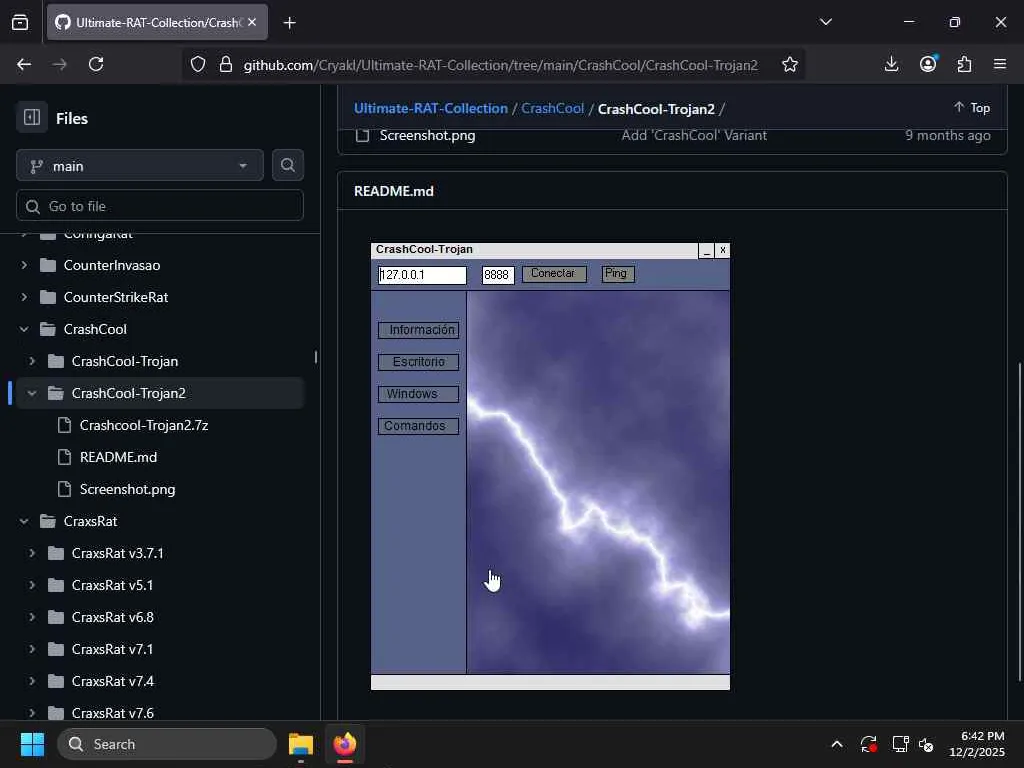This screenshot has height=768, width=1024.
Task: Click the taskbar Search box
Action: tap(167, 744)
